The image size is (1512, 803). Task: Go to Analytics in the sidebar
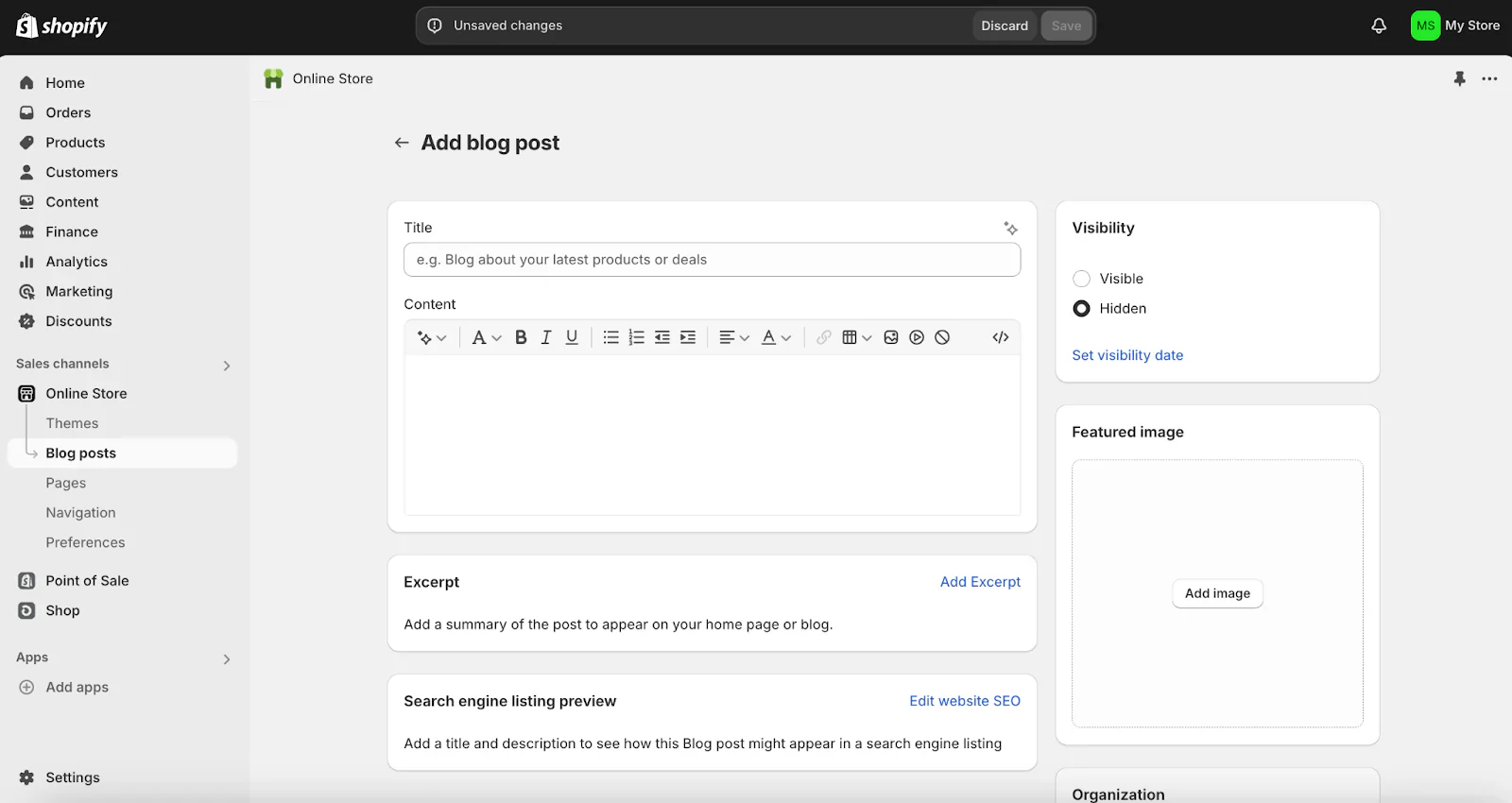pyautogui.click(x=77, y=262)
